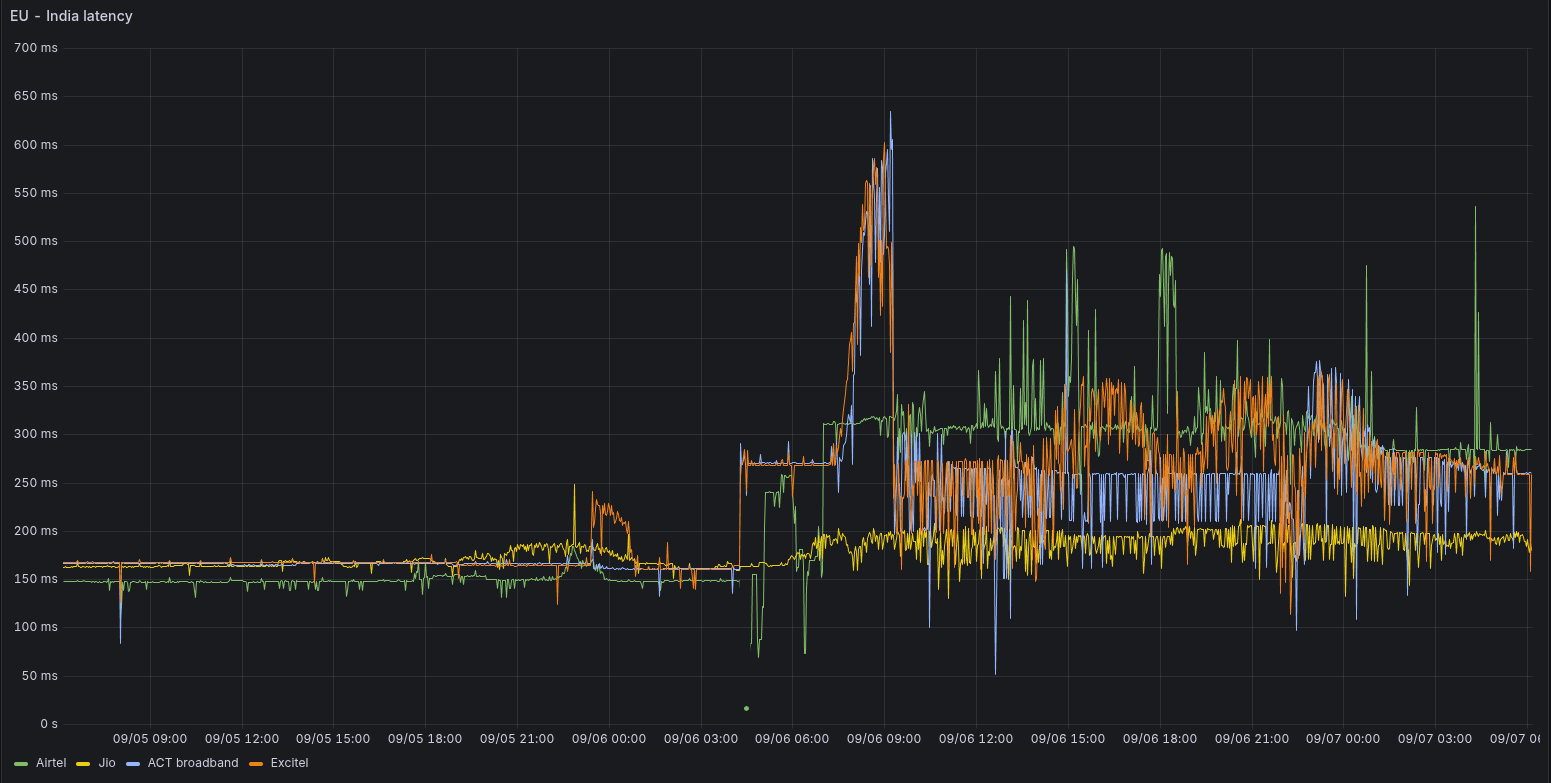Click the 150 ms y-axis label

[35, 579]
